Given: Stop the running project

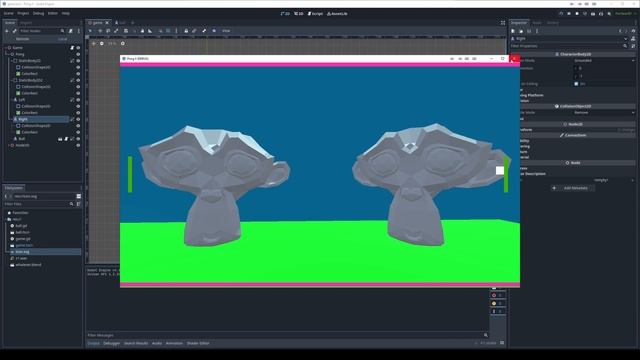Looking at the screenshot, I should [577, 13].
